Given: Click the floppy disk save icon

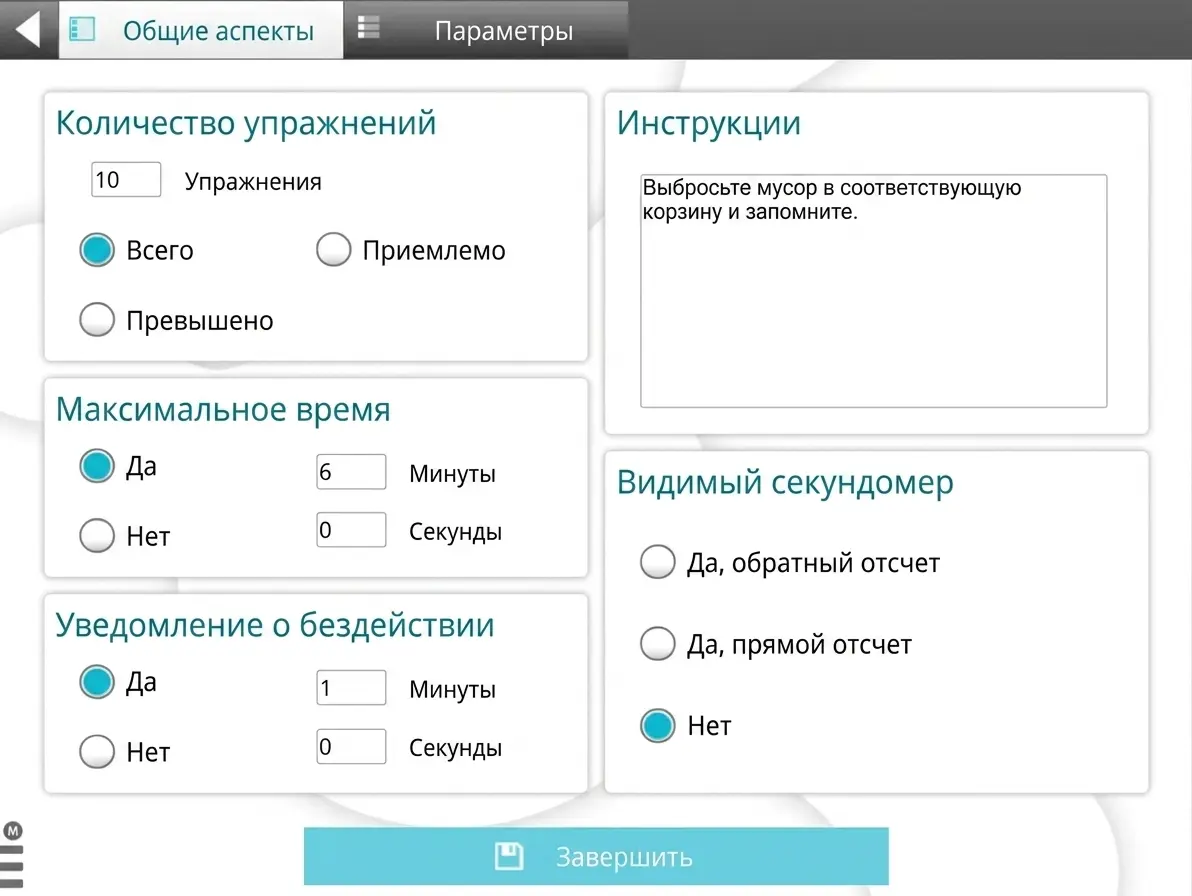Looking at the screenshot, I should [509, 856].
